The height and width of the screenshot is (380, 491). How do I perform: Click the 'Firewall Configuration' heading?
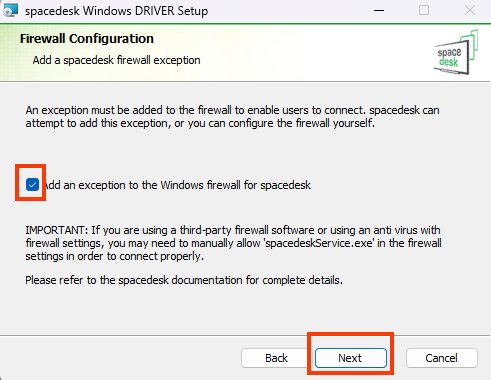pos(87,39)
